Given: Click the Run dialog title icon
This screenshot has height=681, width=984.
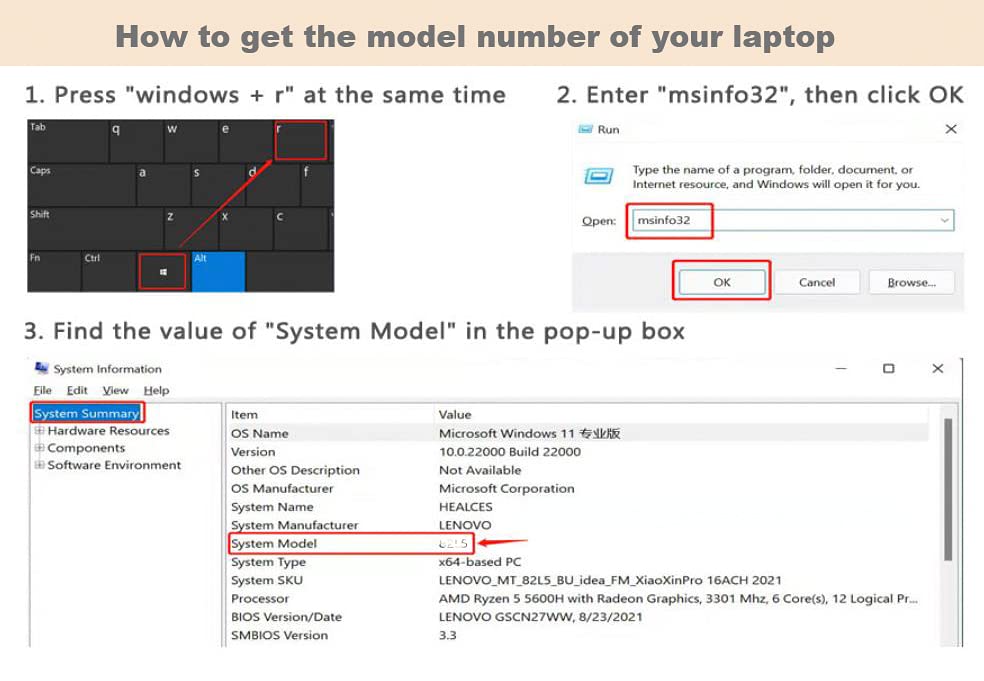Looking at the screenshot, I should coord(585,129).
